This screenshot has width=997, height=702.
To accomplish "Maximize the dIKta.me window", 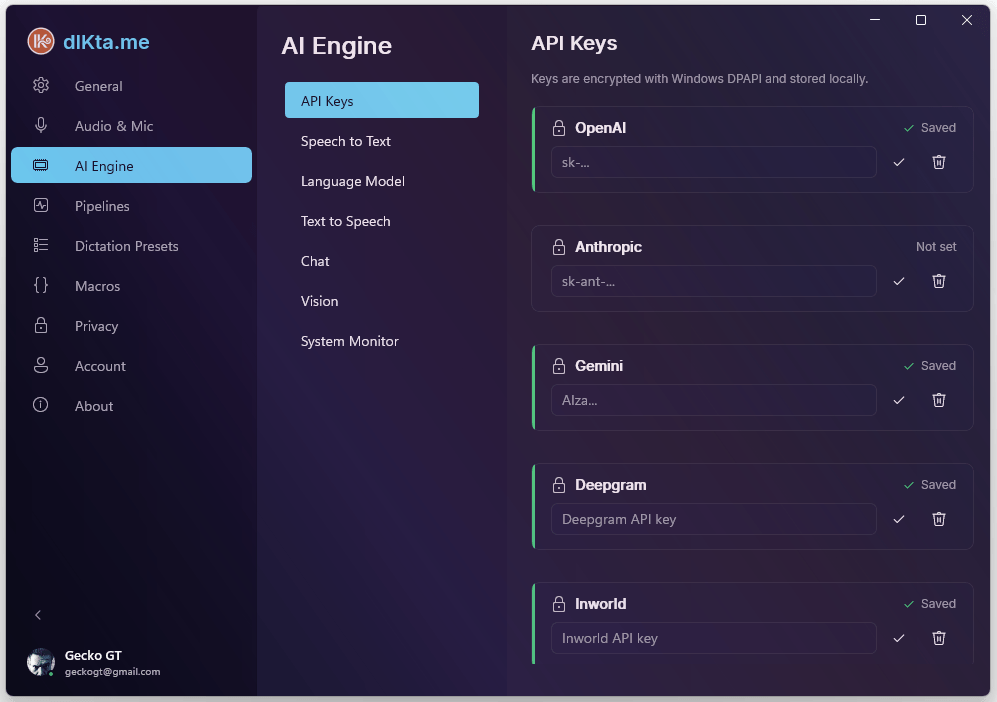I will (x=921, y=20).
